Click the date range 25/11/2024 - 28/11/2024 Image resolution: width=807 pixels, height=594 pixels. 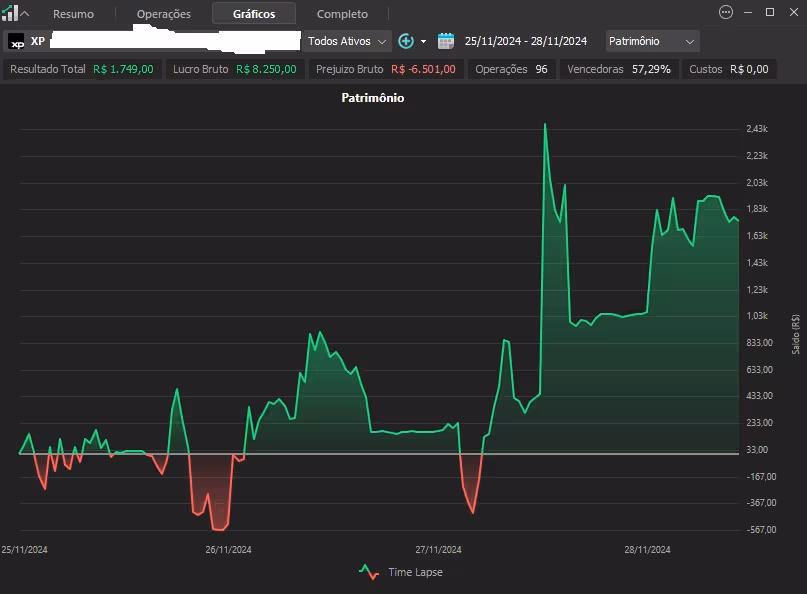tap(525, 41)
